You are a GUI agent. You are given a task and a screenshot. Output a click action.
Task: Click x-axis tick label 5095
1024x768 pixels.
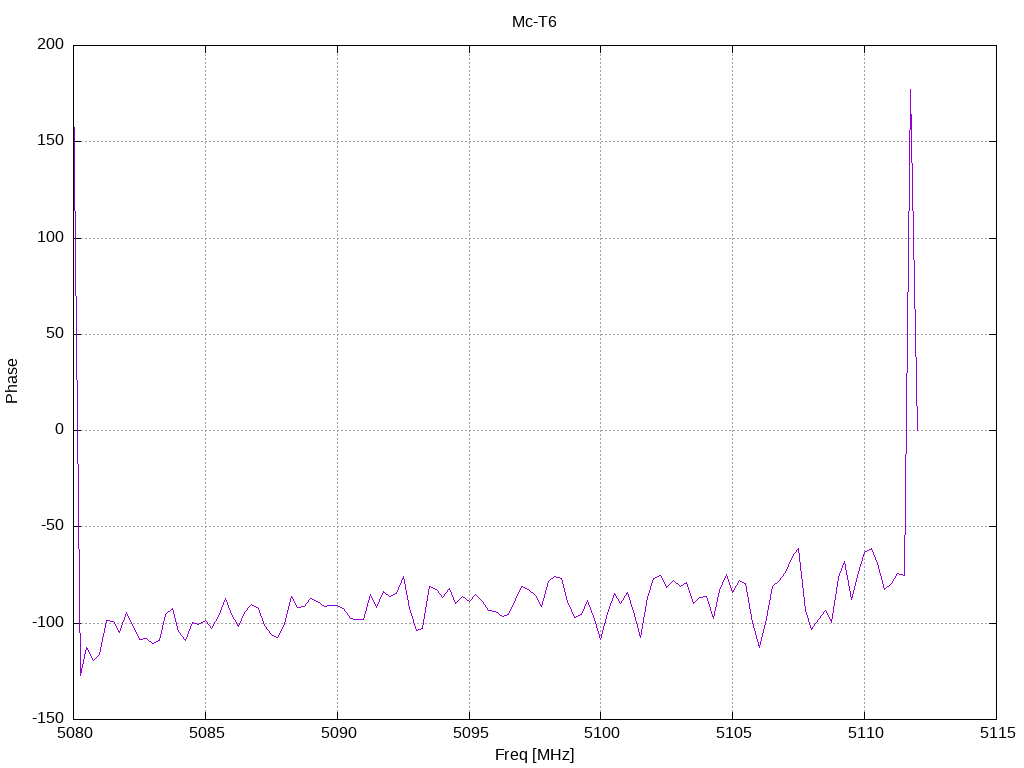tap(470, 733)
